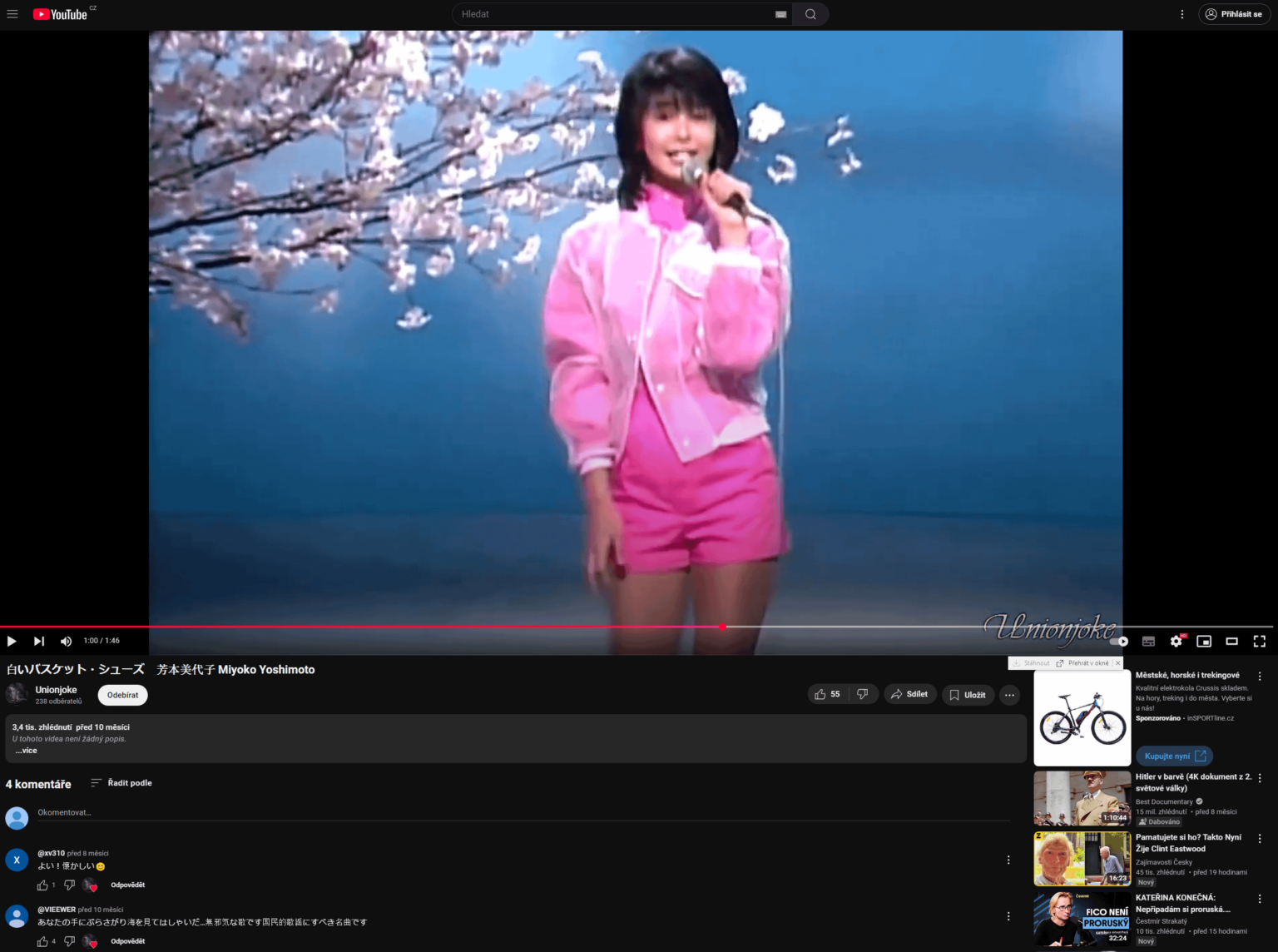Viewport: 1278px width, 952px height.
Task: Open options for KATEŘINA KONEČNÁ video
Action: point(1260,899)
